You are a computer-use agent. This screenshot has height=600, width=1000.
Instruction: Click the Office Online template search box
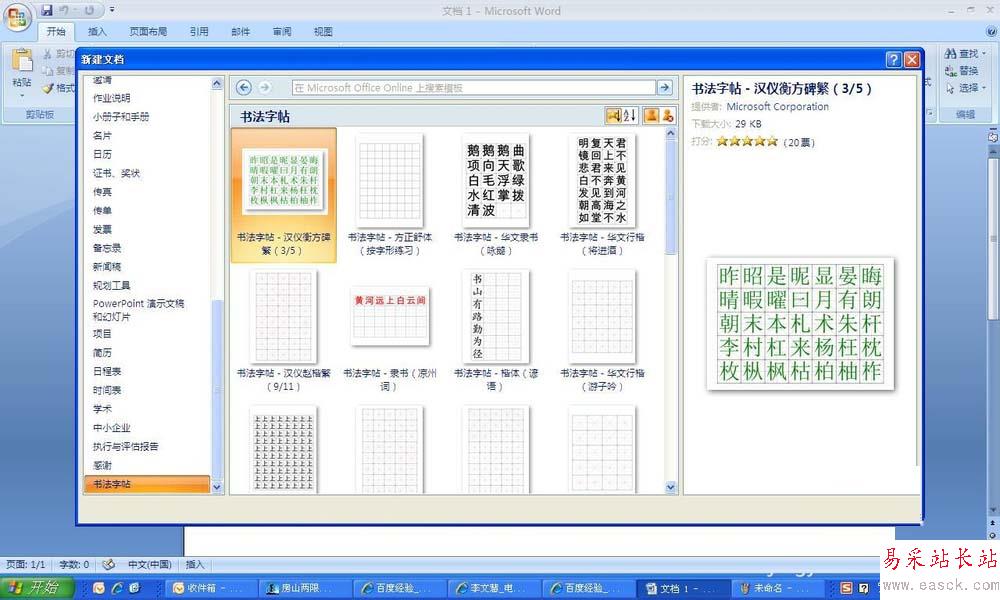pyautogui.click(x=474, y=87)
